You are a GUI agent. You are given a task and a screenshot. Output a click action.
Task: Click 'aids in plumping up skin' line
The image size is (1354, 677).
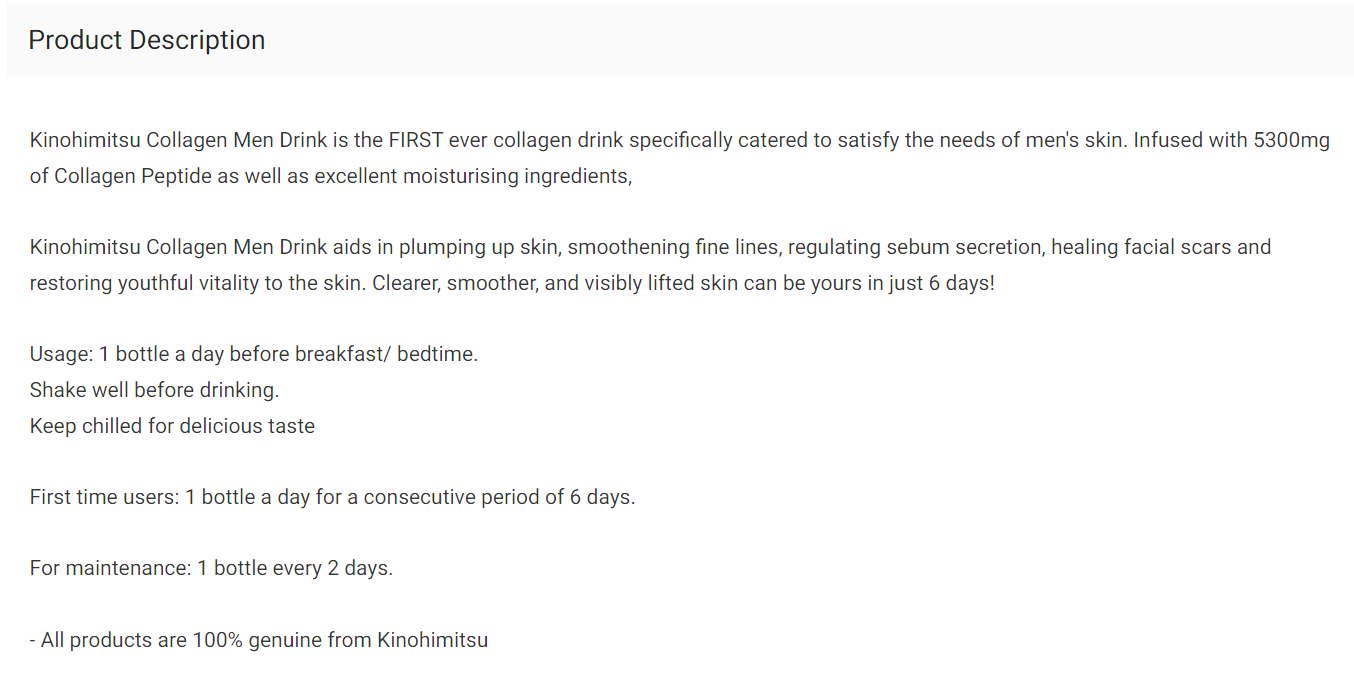point(650,247)
